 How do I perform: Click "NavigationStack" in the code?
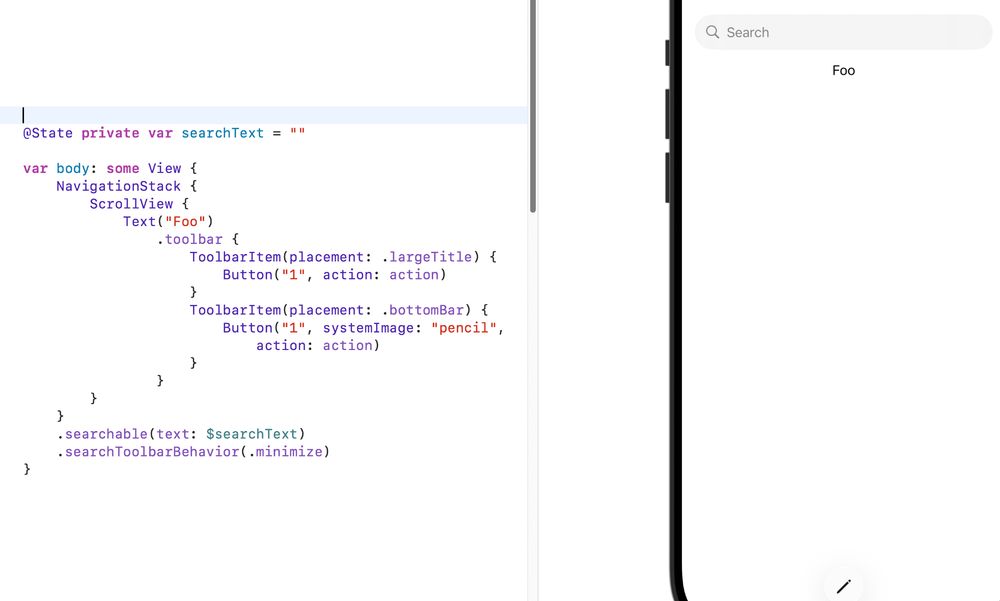(x=118, y=186)
